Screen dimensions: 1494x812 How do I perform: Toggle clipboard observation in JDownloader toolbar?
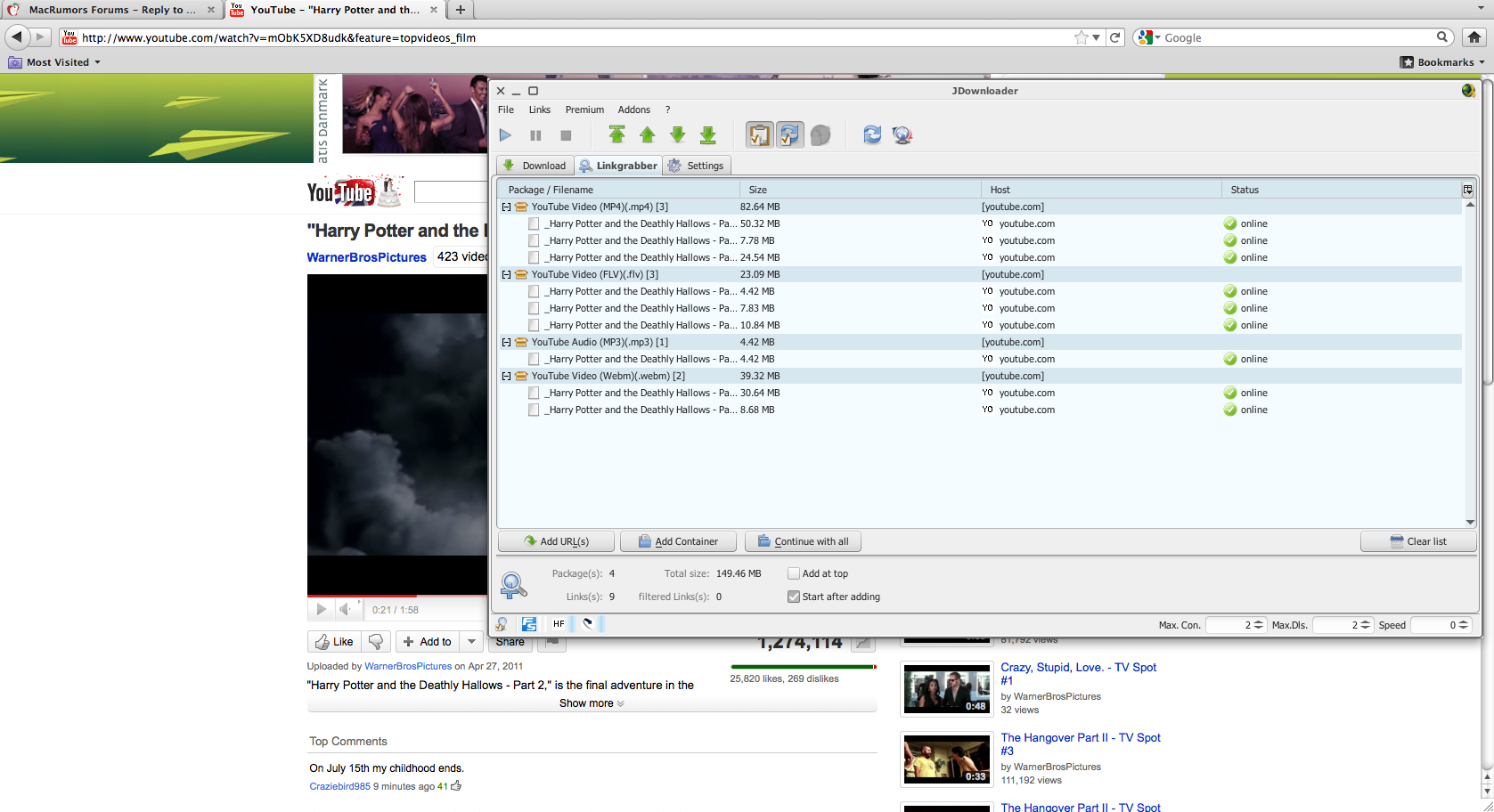[759, 134]
